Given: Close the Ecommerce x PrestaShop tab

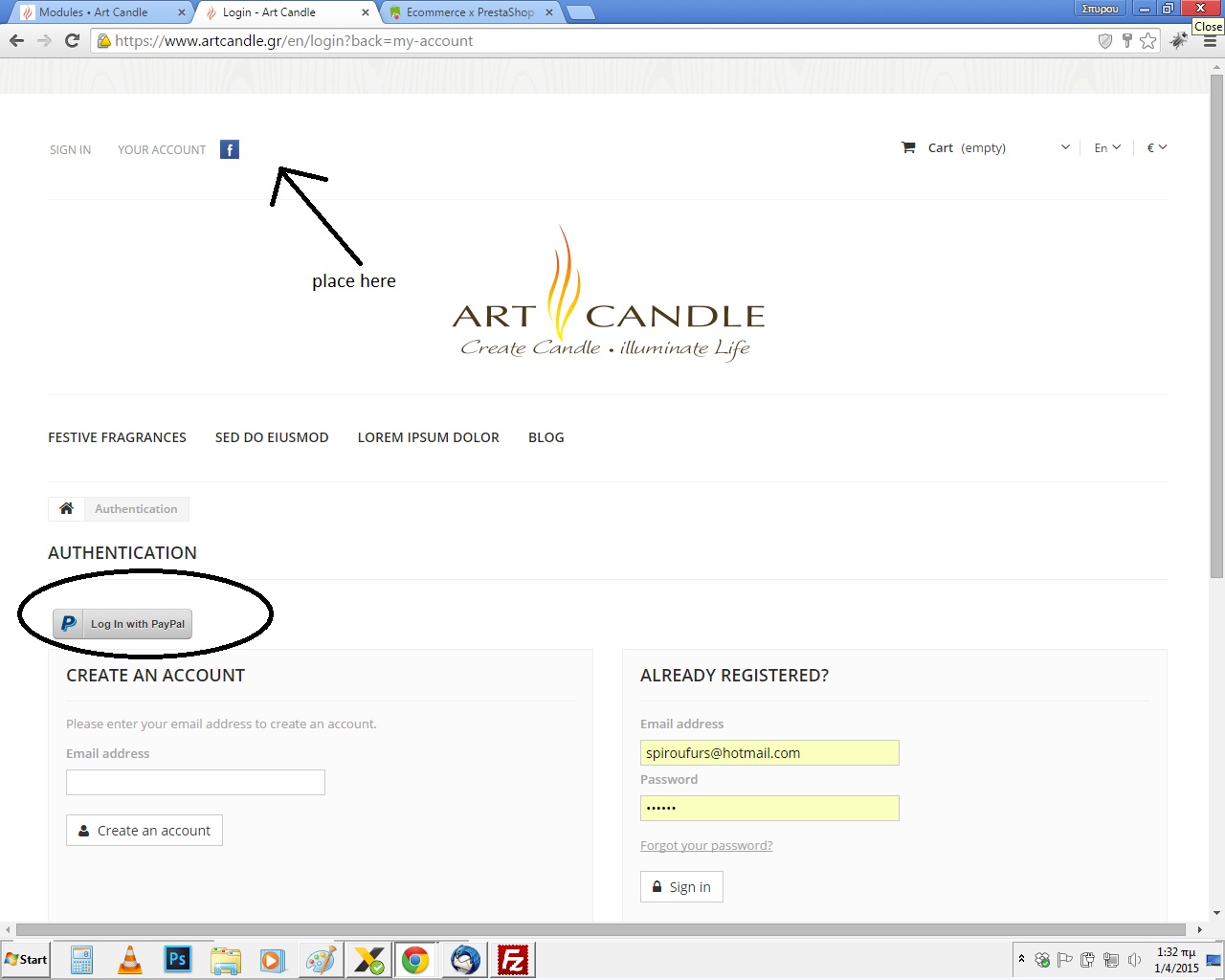Looking at the screenshot, I should (x=549, y=12).
